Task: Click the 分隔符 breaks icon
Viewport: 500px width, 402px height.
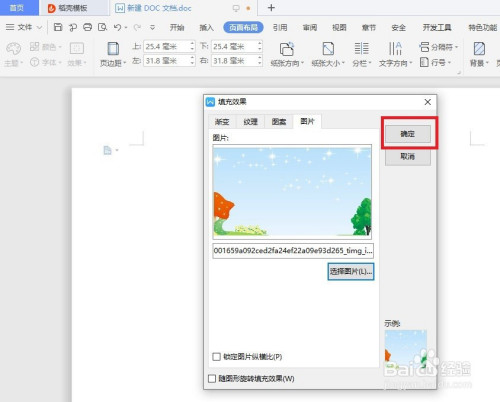Action: click(x=424, y=47)
